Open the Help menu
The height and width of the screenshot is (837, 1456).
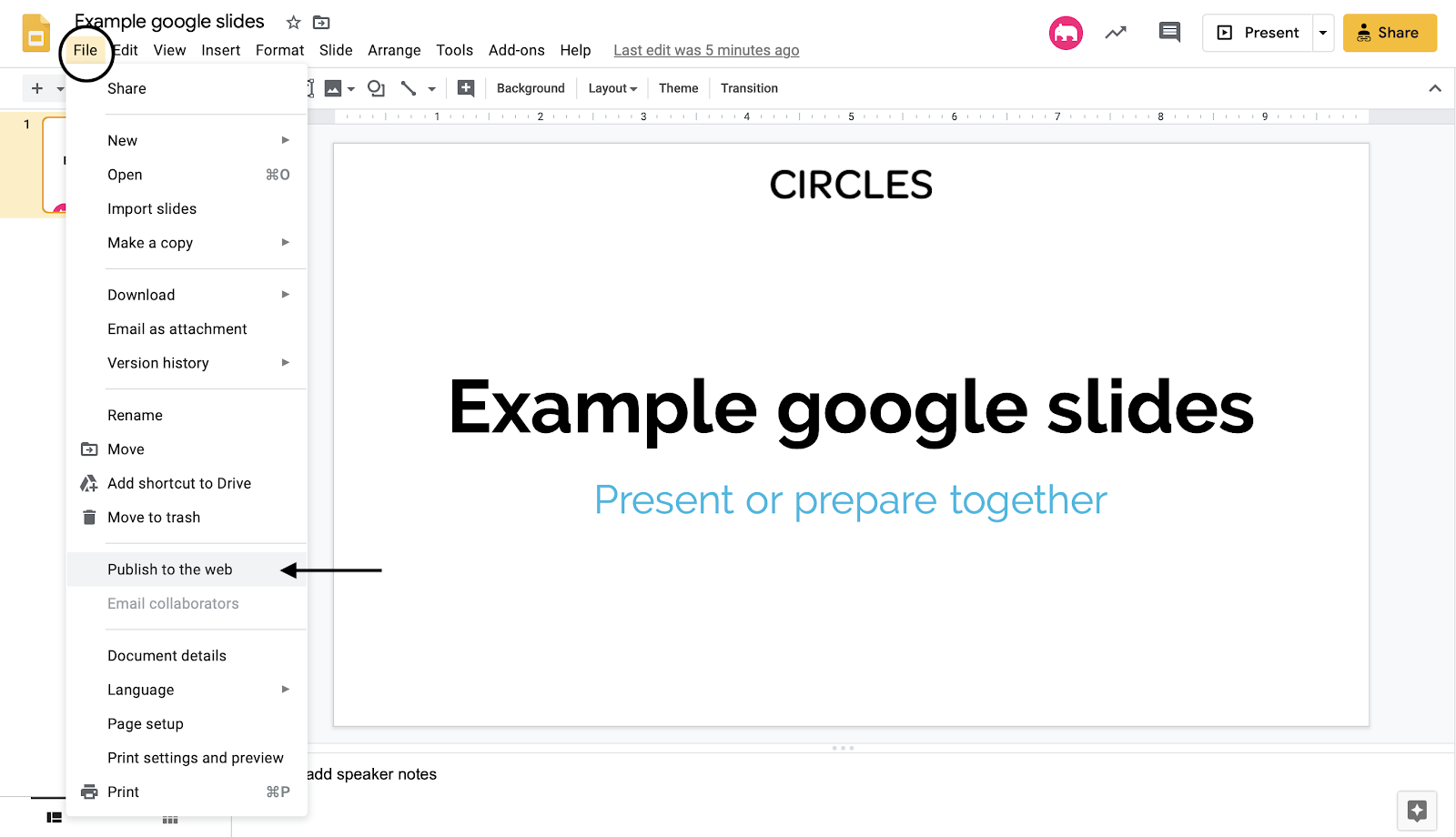pos(575,50)
